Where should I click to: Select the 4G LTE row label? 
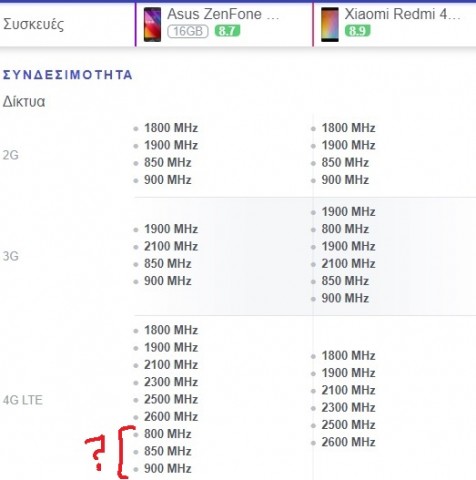pyautogui.click(x=23, y=400)
